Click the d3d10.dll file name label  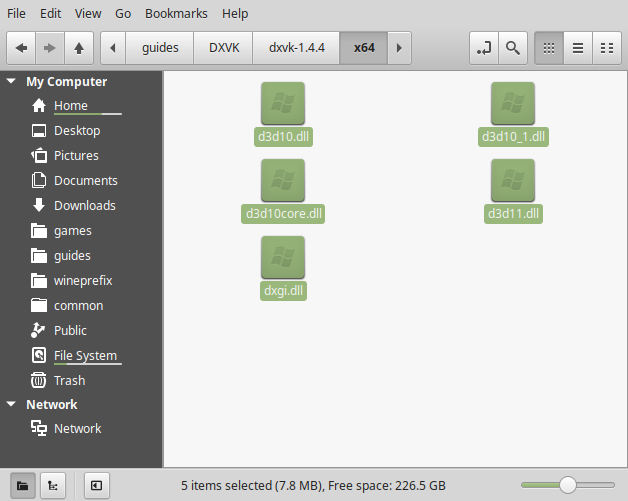283,137
